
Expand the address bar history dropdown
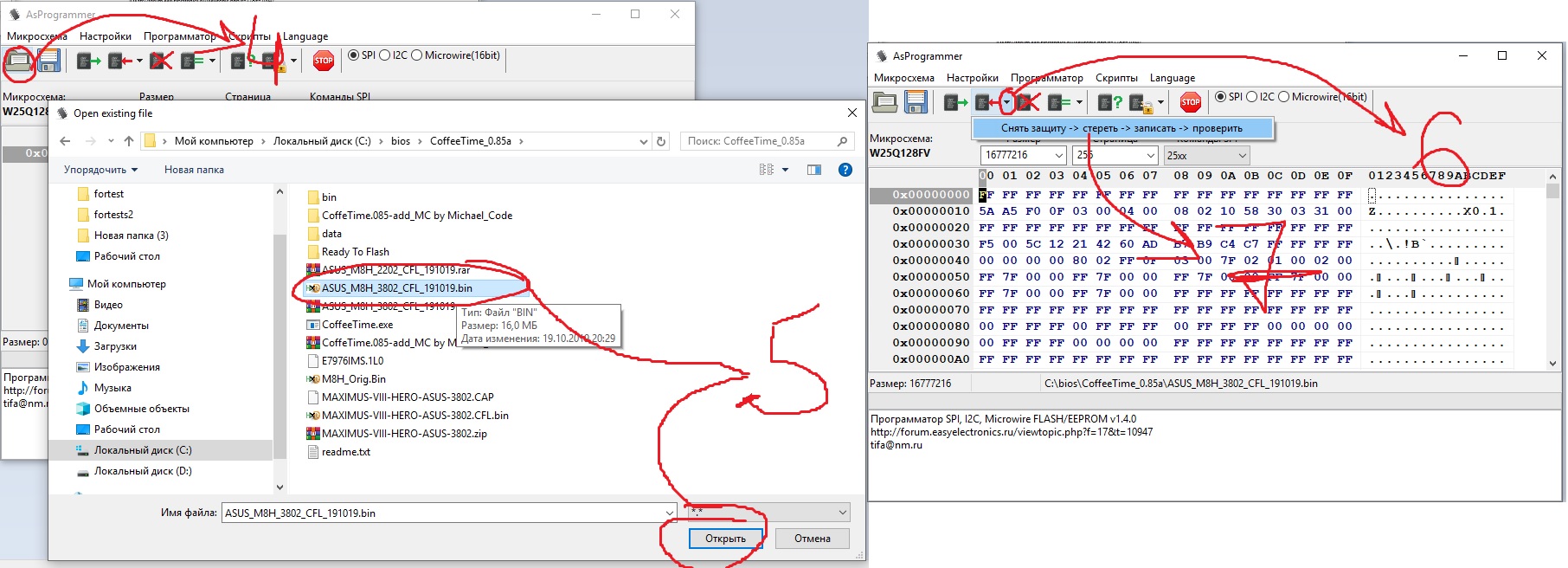point(643,141)
